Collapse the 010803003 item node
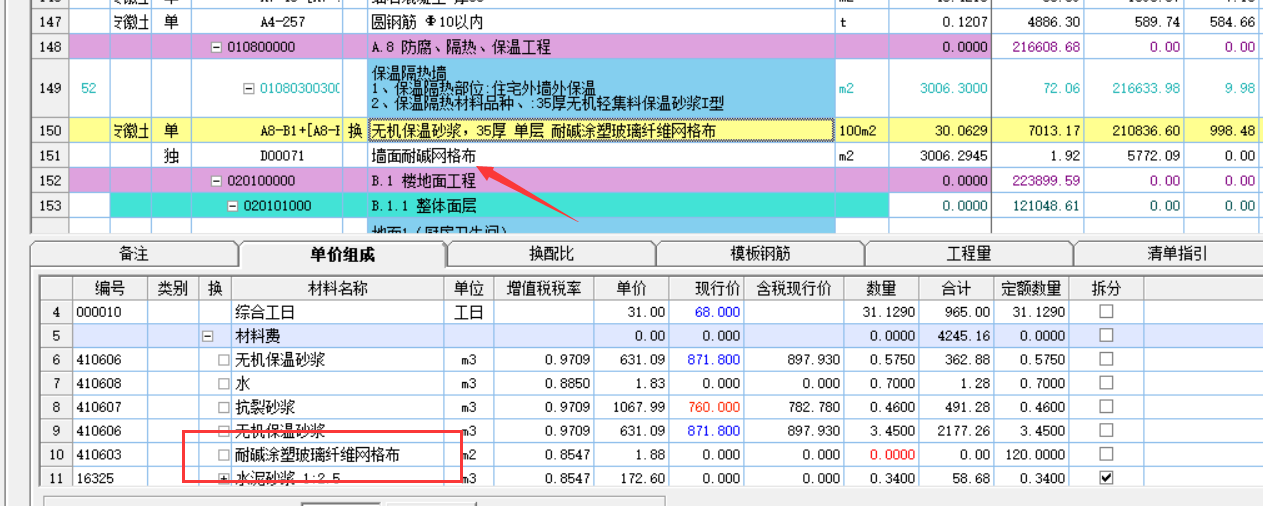This screenshot has width=1263, height=506. pos(249,89)
